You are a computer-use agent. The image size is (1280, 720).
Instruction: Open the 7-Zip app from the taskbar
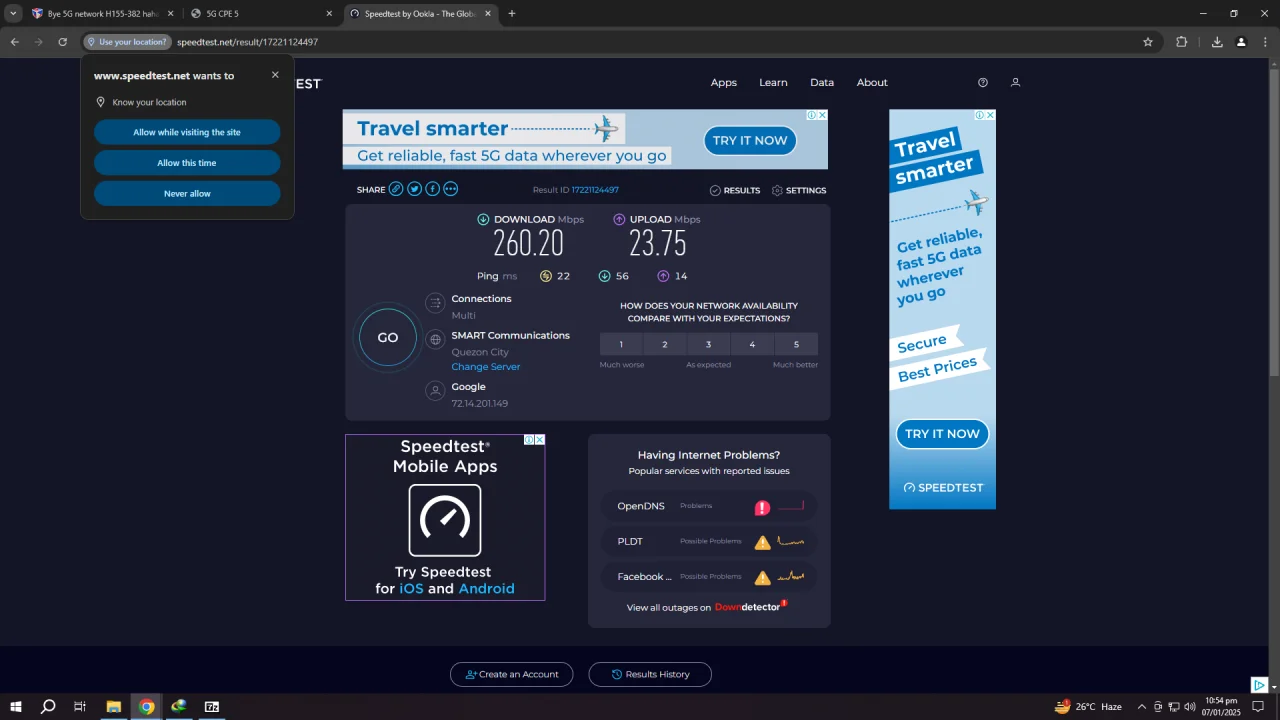click(212, 707)
